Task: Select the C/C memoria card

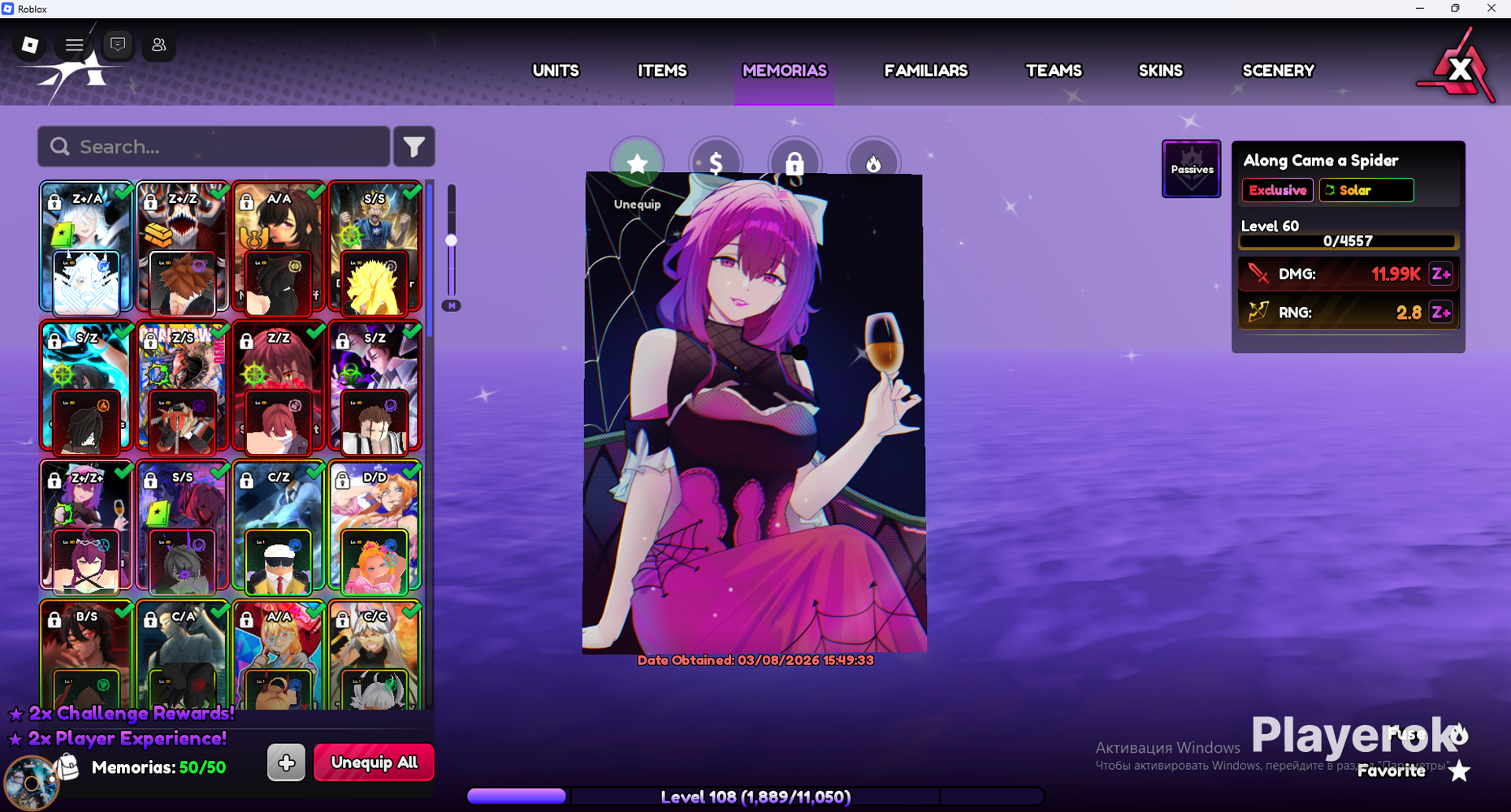Action: point(375,654)
